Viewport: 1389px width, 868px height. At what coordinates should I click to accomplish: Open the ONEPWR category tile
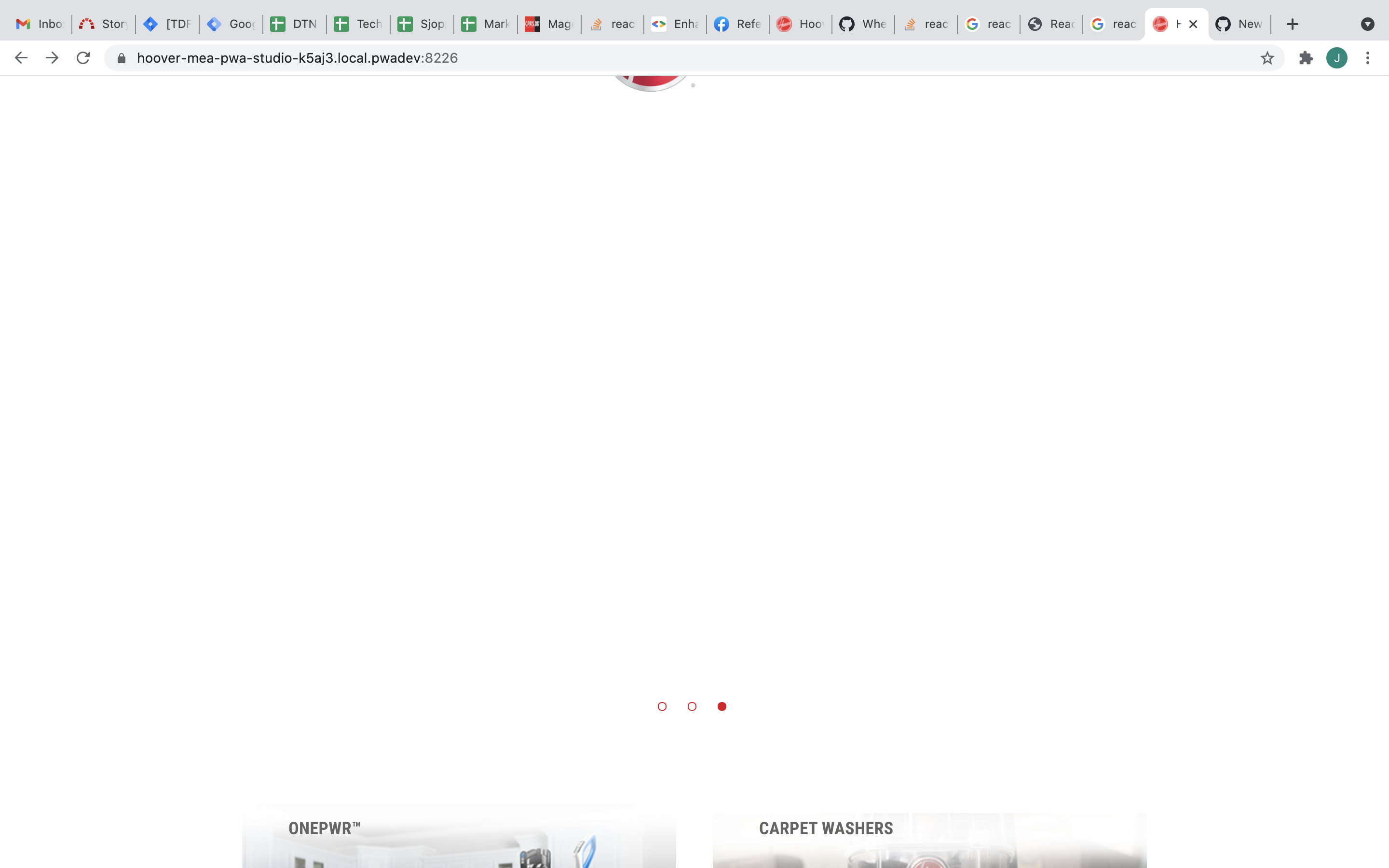pyautogui.click(x=459, y=838)
